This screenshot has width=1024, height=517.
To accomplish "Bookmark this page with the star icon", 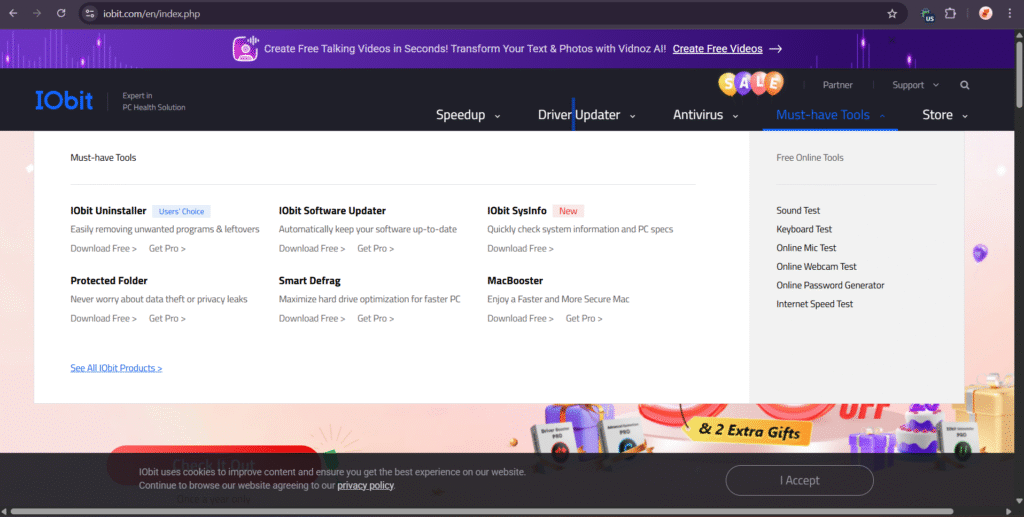I will (892, 13).
